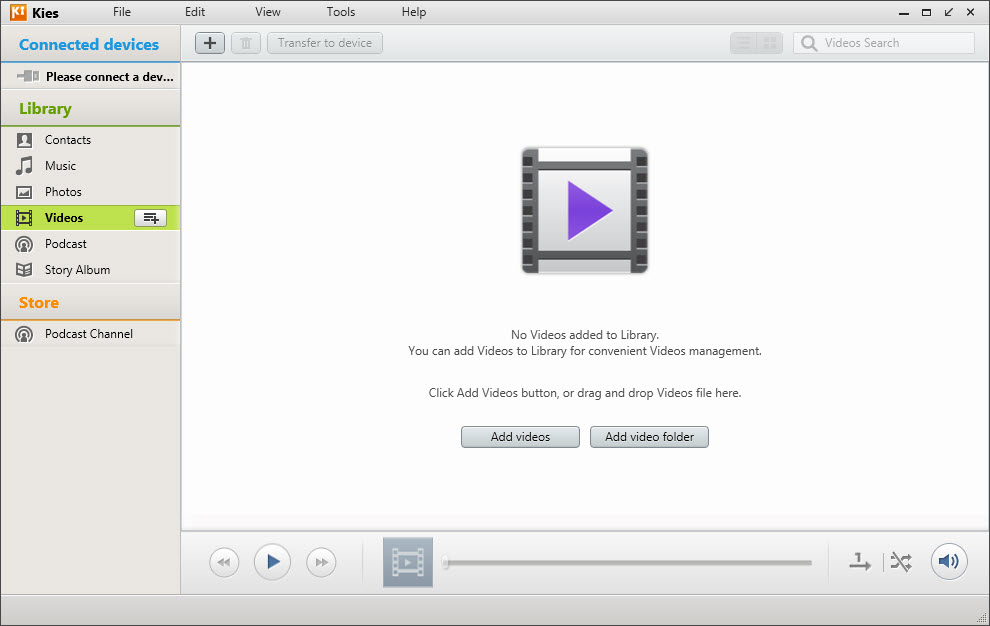
Task: Click the Story Album book icon
Action: pyautogui.click(x=24, y=270)
